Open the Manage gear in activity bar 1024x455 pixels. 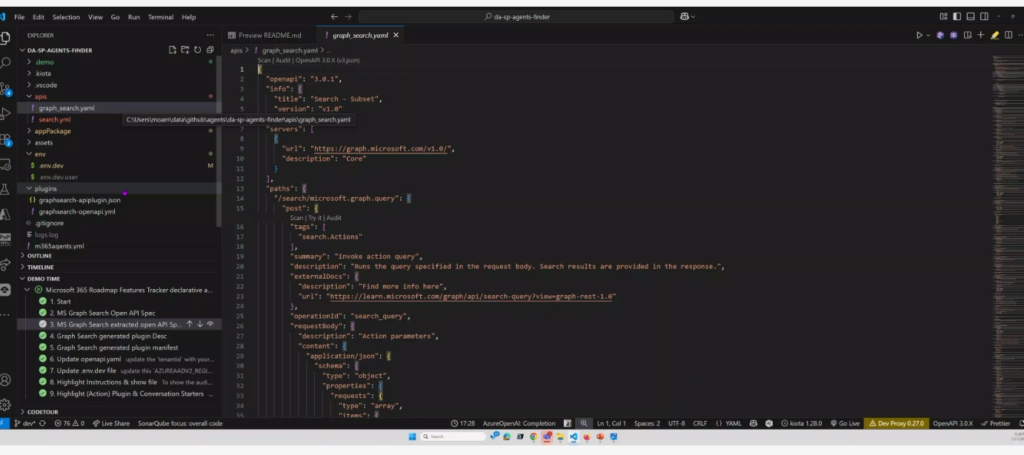[x=5, y=404]
